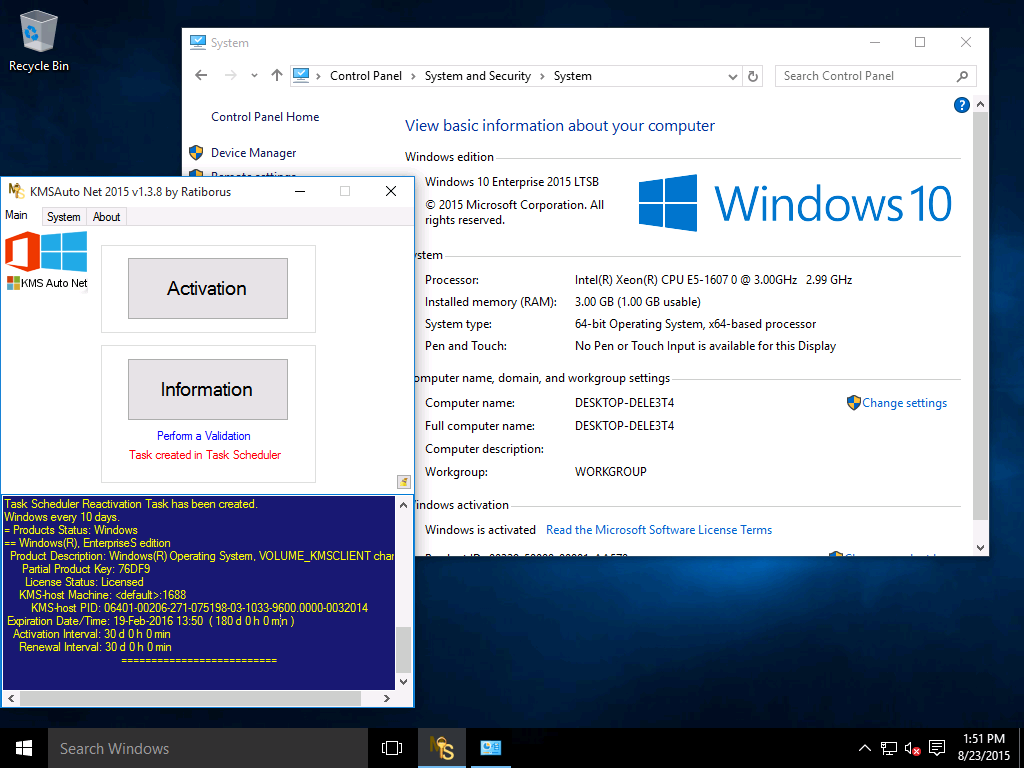
Task: Show hidden tray icons chevron
Action: (864, 748)
